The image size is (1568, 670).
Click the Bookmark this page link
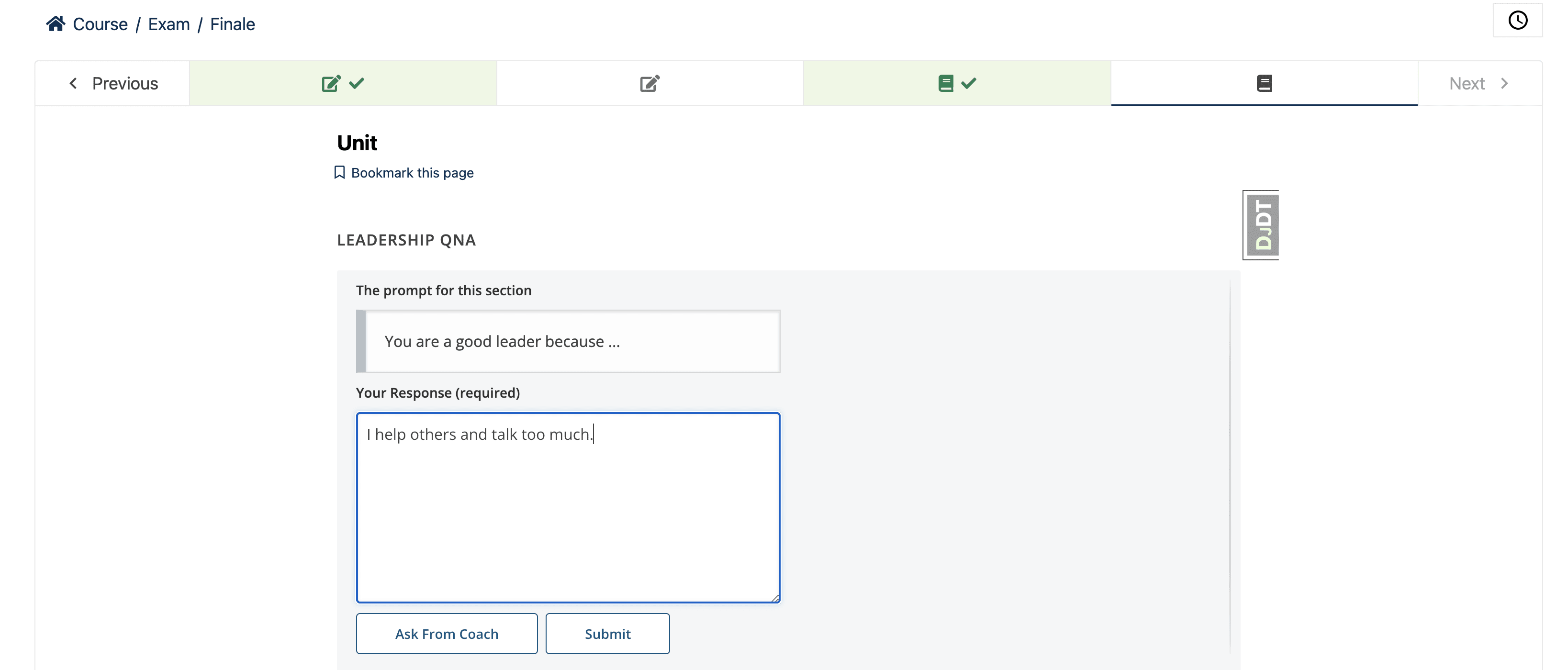(x=404, y=172)
